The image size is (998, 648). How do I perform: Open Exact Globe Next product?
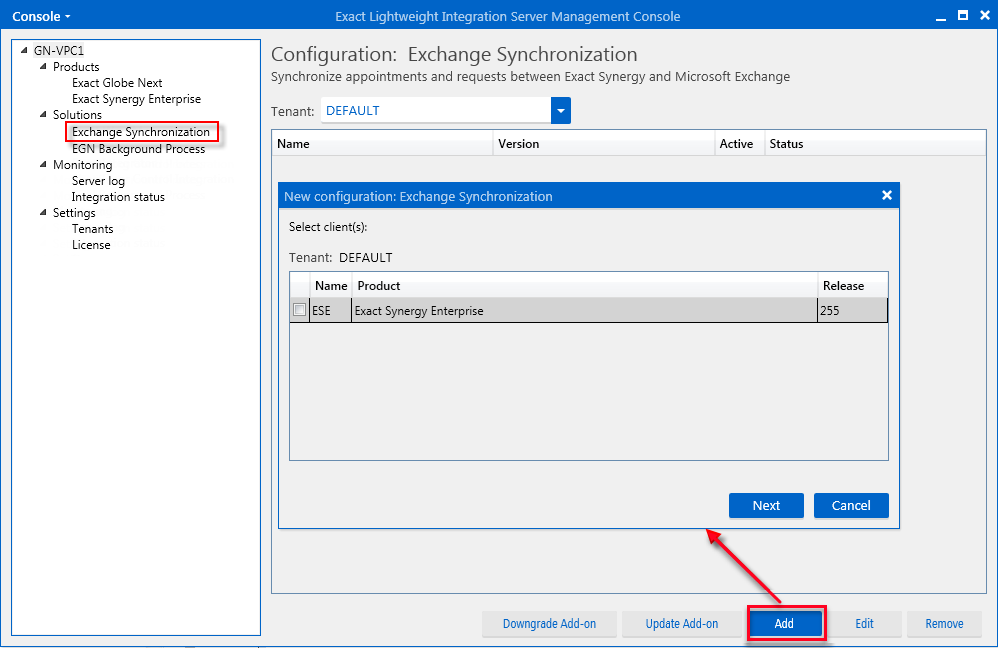click(117, 83)
